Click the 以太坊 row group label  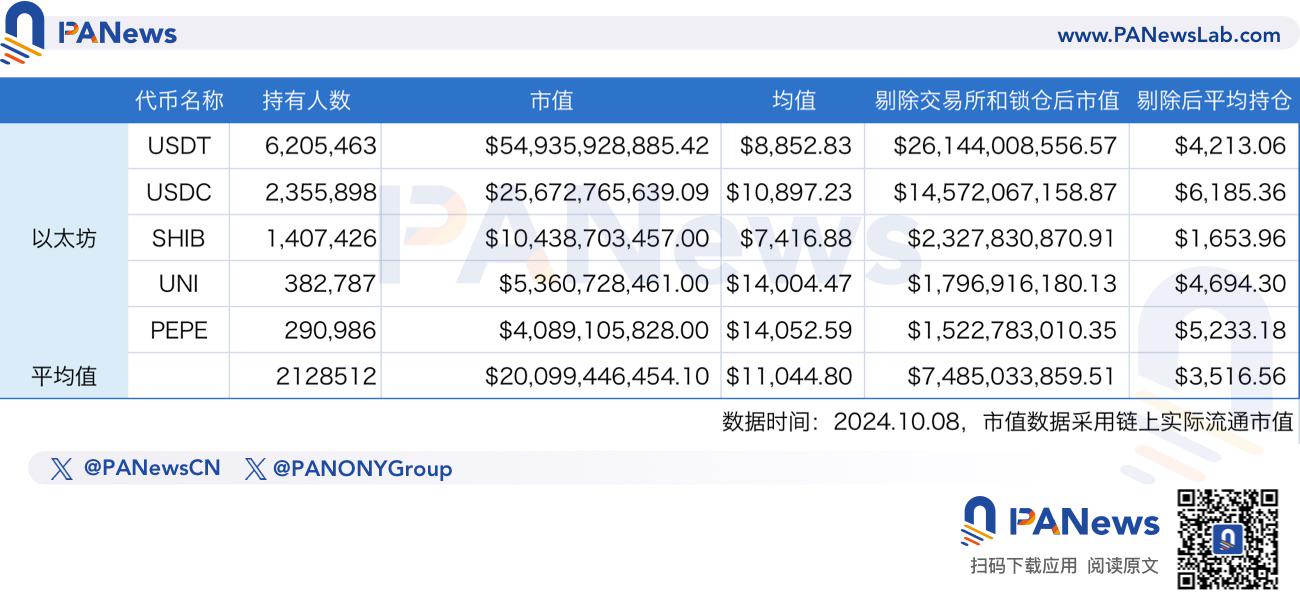coord(64,238)
